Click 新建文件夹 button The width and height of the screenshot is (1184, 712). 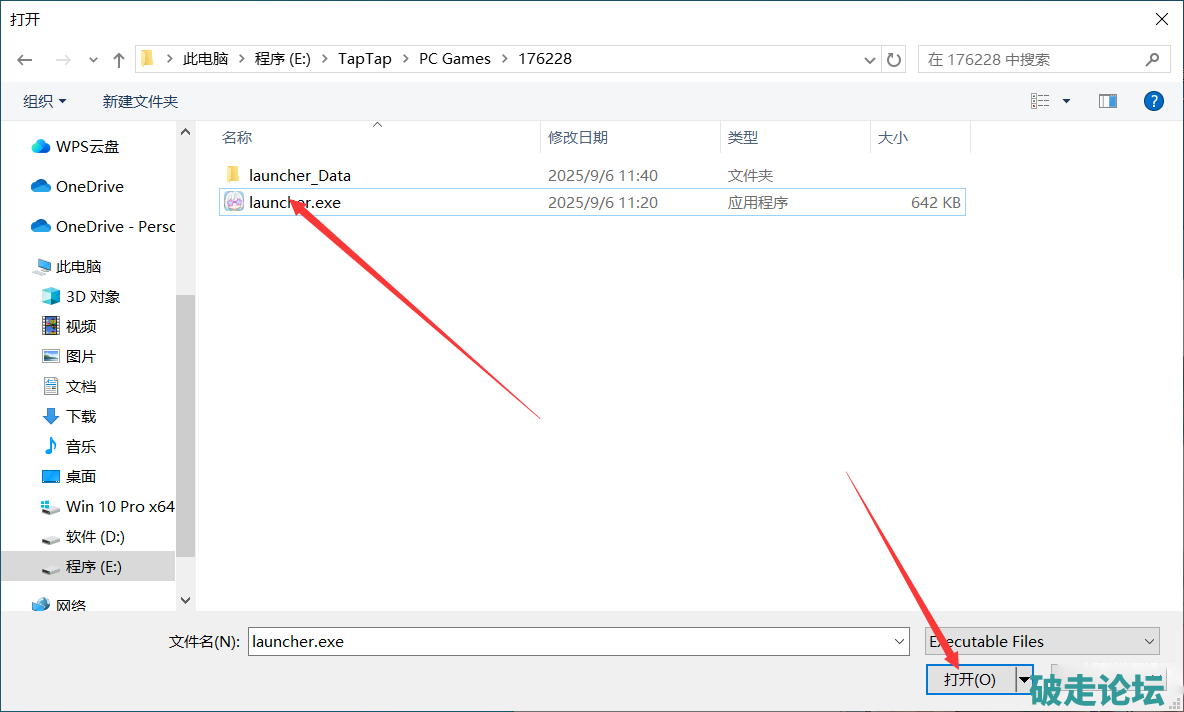tap(140, 101)
